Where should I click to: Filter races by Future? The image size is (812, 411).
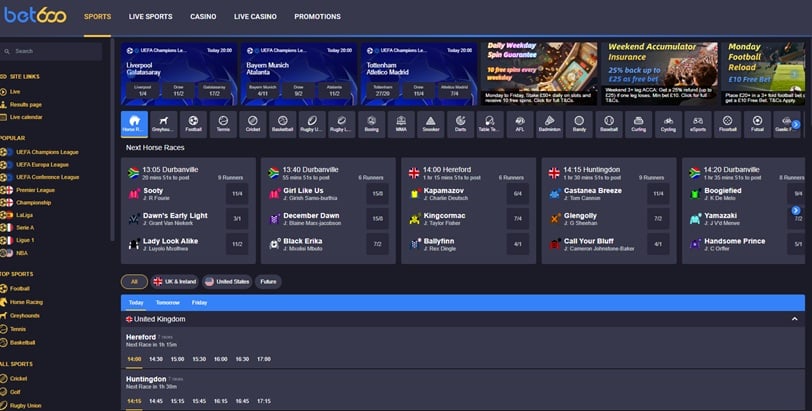268,282
